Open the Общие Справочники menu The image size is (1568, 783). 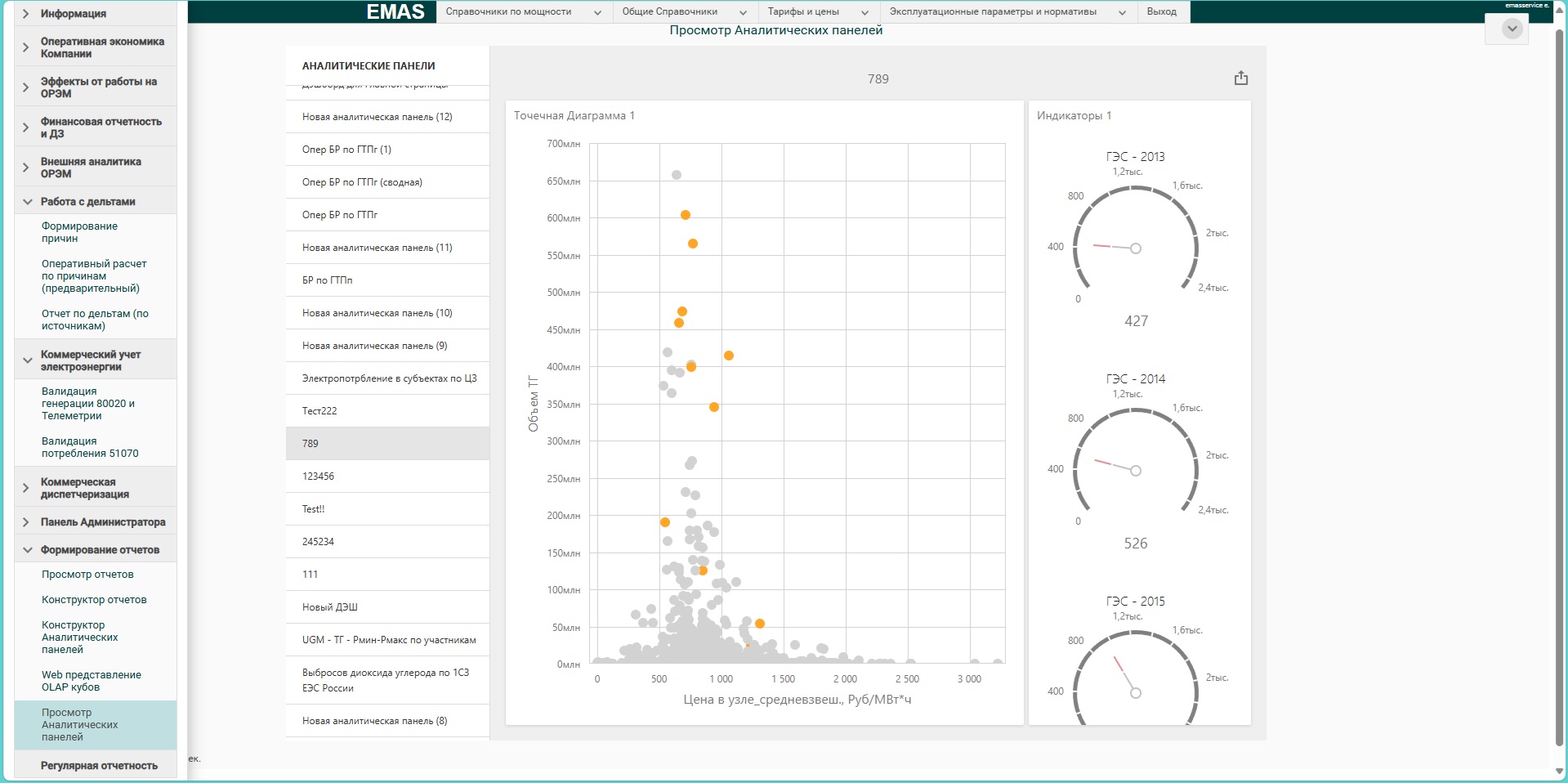click(x=684, y=11)
